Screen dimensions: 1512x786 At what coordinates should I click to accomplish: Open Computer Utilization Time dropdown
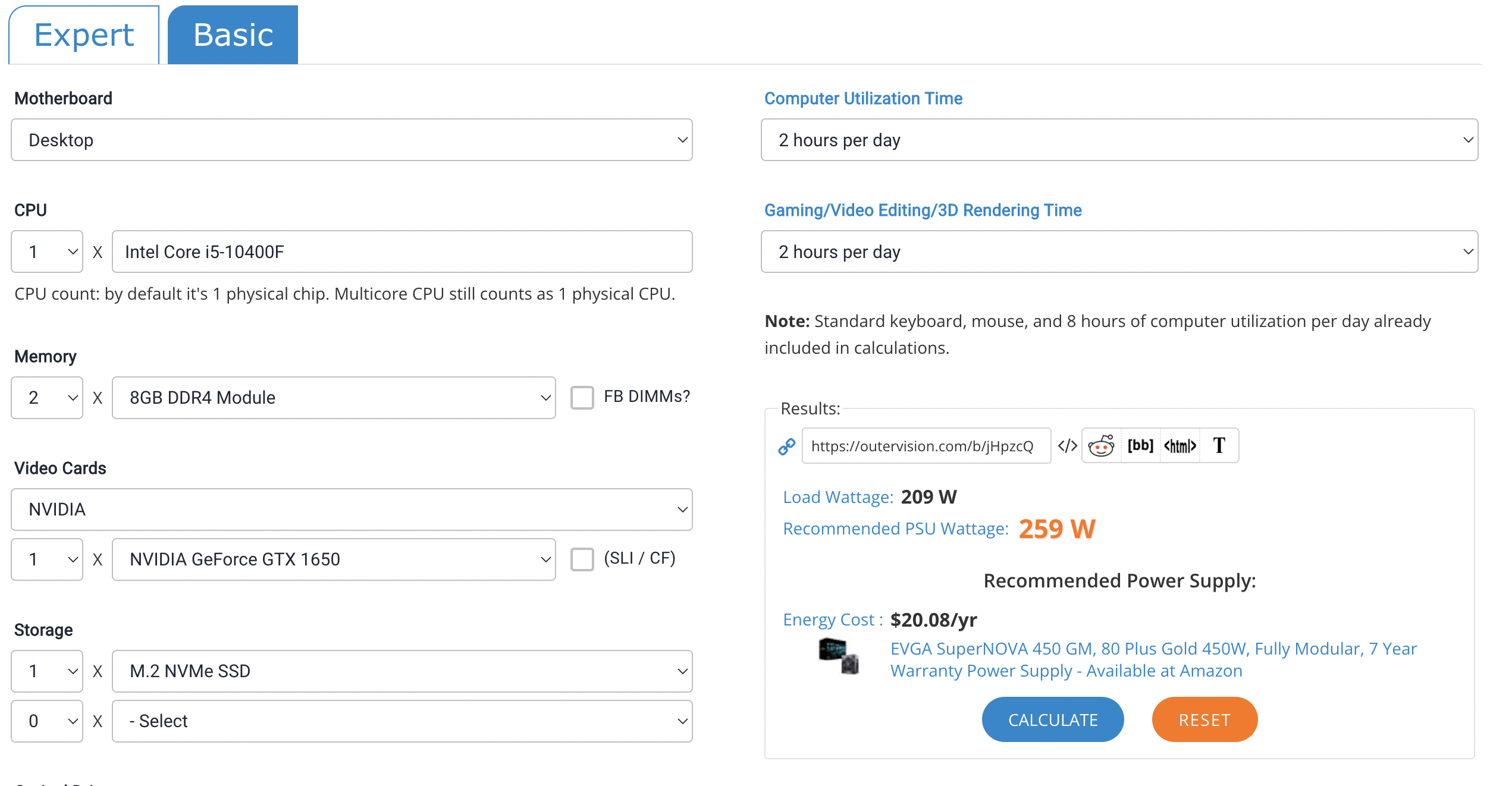[x=1119, y=140]
